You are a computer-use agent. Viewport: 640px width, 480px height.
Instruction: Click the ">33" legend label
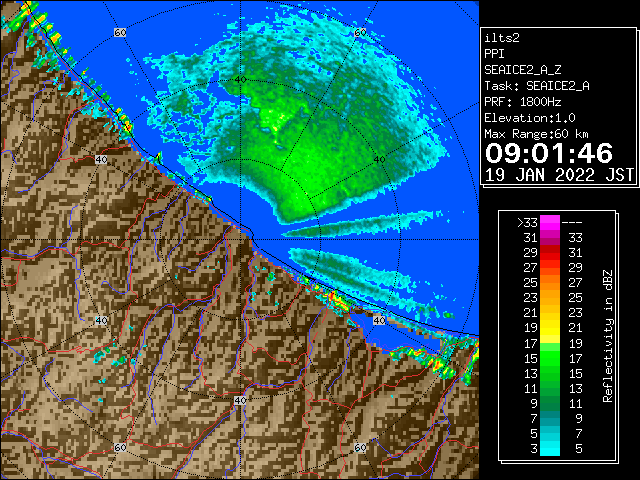coord(527,223)
